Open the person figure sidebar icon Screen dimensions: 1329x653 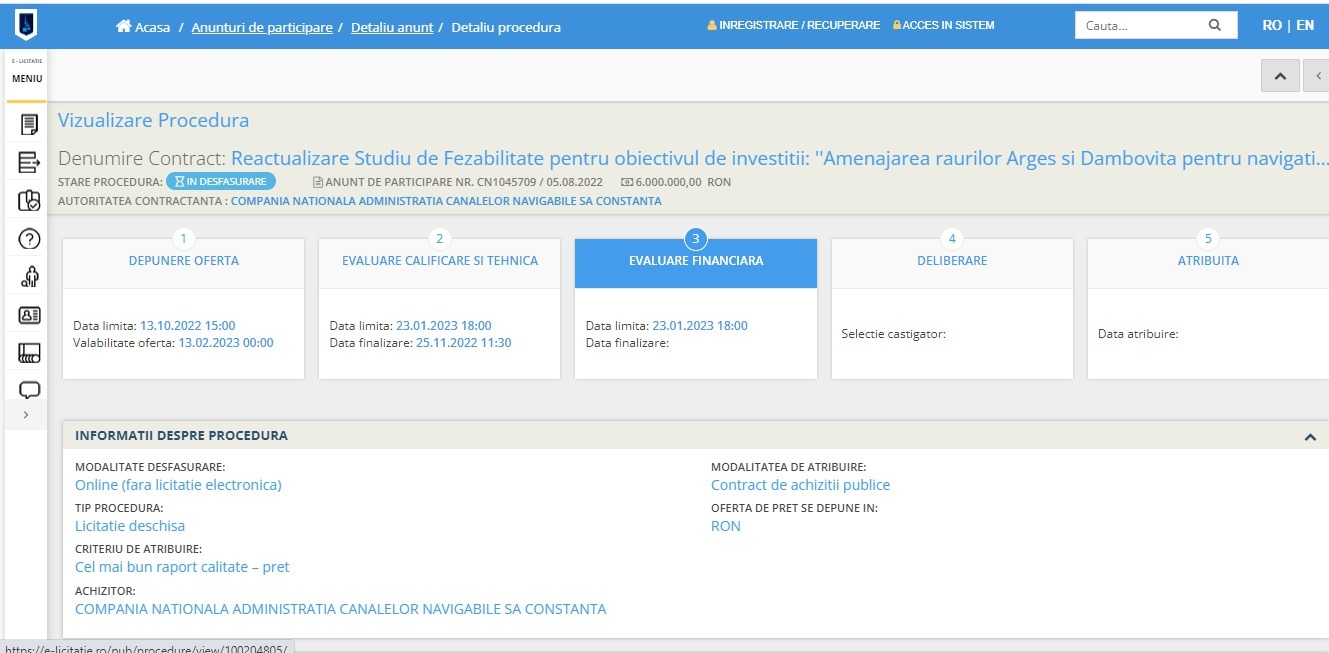pos(29,277)
